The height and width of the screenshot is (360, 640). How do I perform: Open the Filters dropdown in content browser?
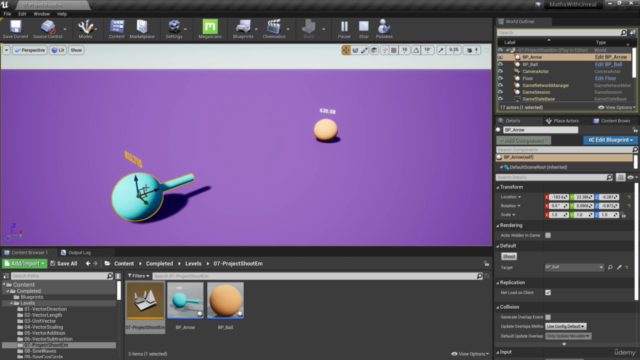pyautogui.click(x=138, y=276)
